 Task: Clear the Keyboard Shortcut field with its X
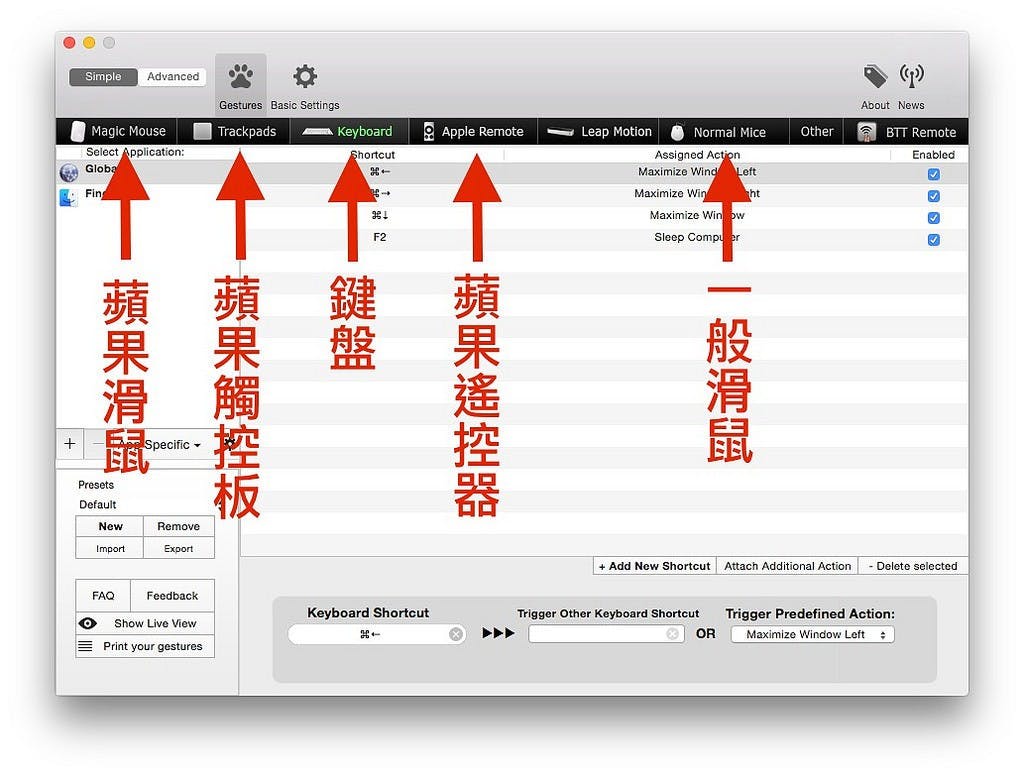[456, 634]
